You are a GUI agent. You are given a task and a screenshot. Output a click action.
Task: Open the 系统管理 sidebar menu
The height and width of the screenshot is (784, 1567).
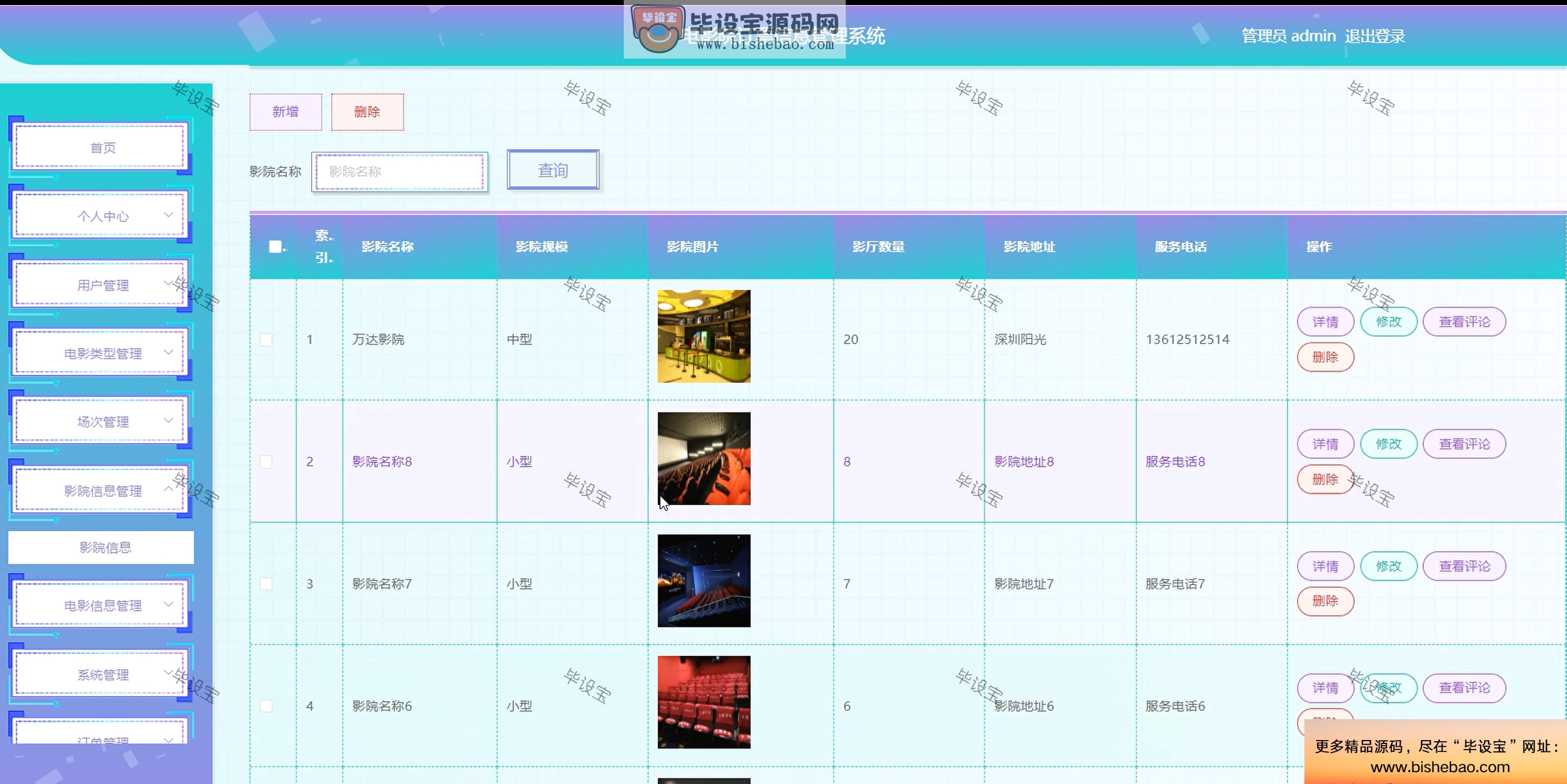point(101,674)
